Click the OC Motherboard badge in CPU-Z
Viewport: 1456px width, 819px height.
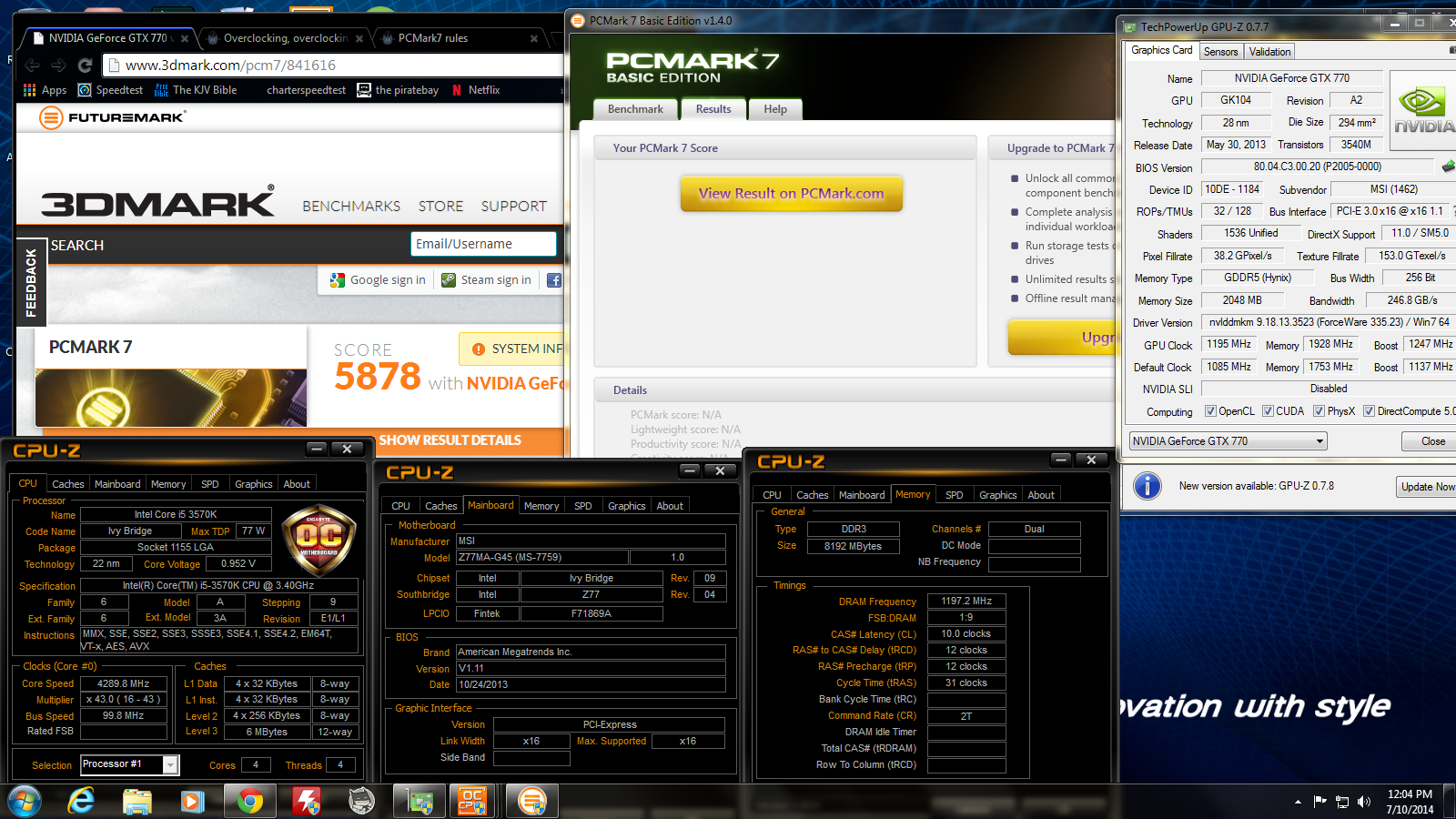pyautogui.click(x=318, y=541)
